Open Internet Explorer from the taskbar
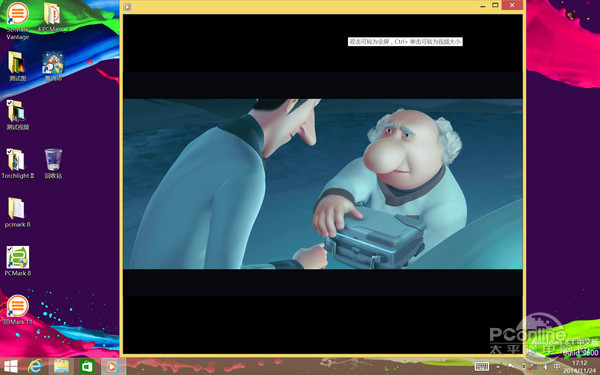 coord(35,367)
